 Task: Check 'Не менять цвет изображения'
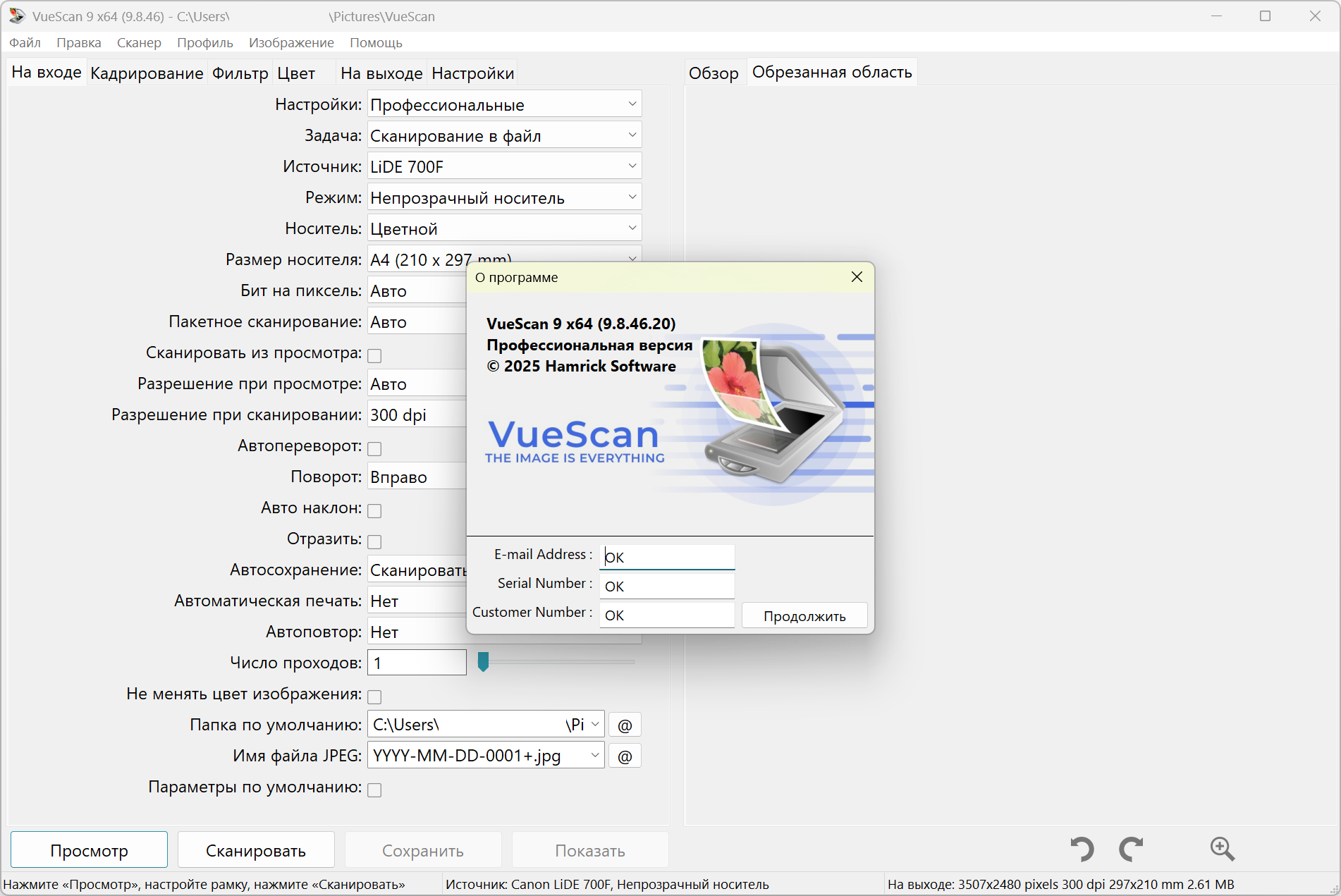[x=375, y=696]
